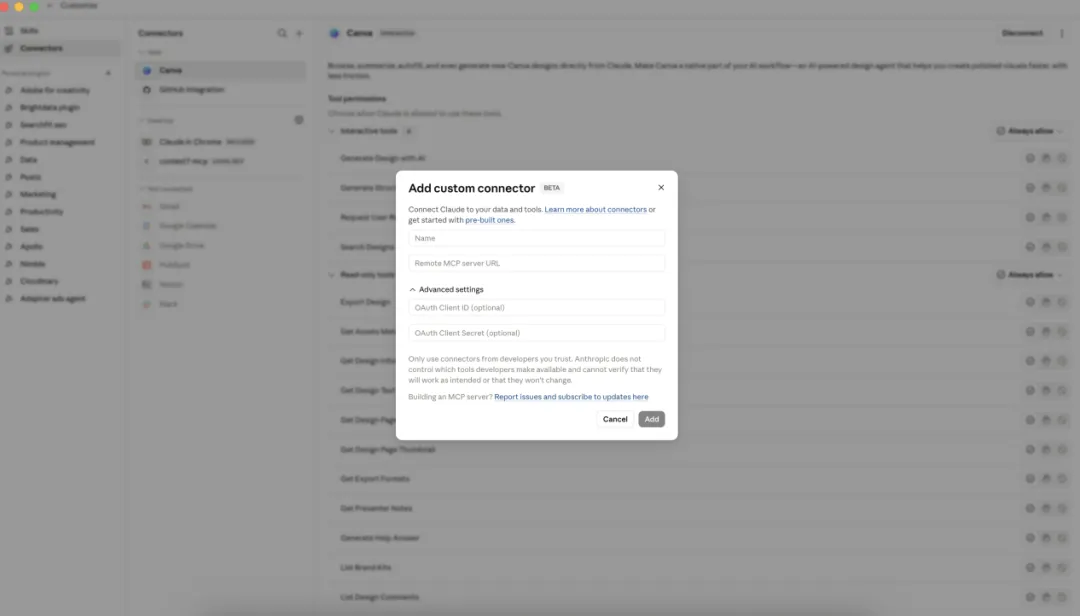Image resolution: width=1080 pixels, height=616 pixels.
Task: Click the Canva logo in detail header
Action: pos(334,33)
